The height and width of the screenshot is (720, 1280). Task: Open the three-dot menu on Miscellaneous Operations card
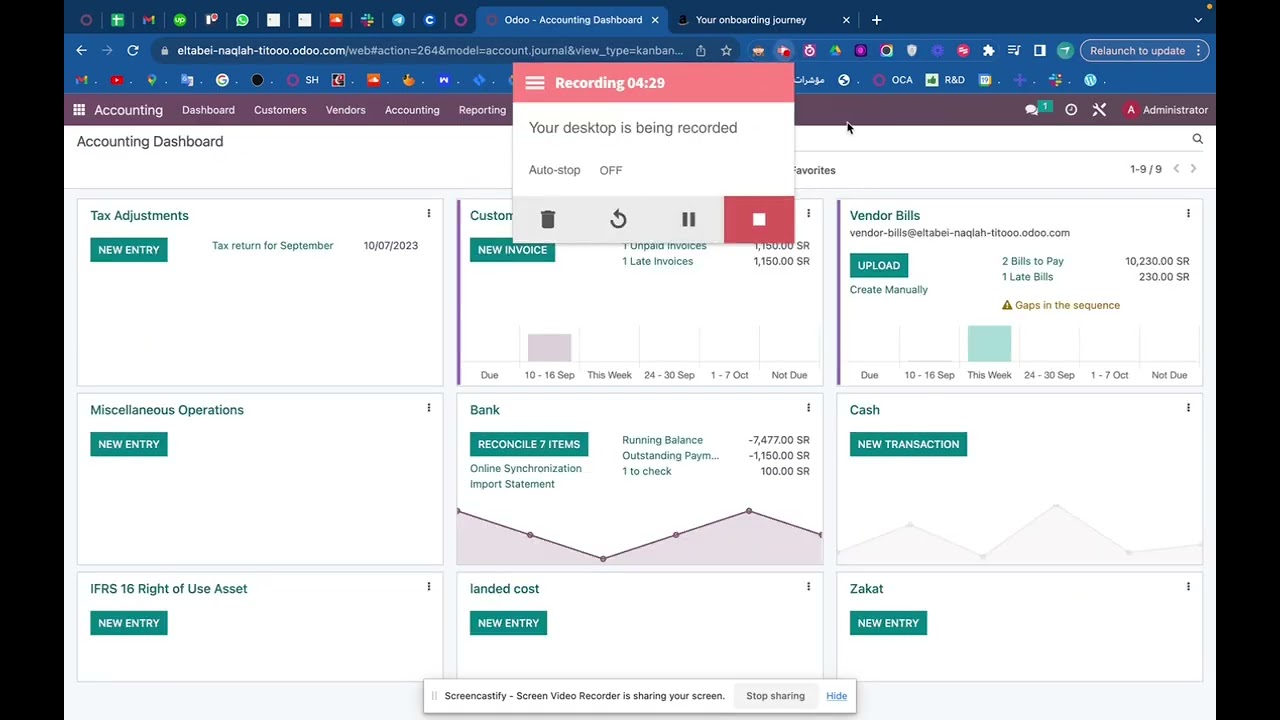click(429, 408)
